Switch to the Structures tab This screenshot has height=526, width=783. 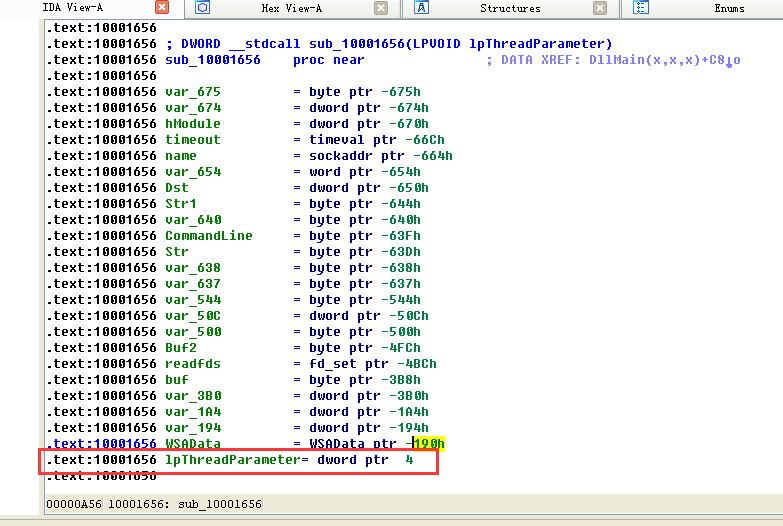pyautogui.click(x=510, y=8)
